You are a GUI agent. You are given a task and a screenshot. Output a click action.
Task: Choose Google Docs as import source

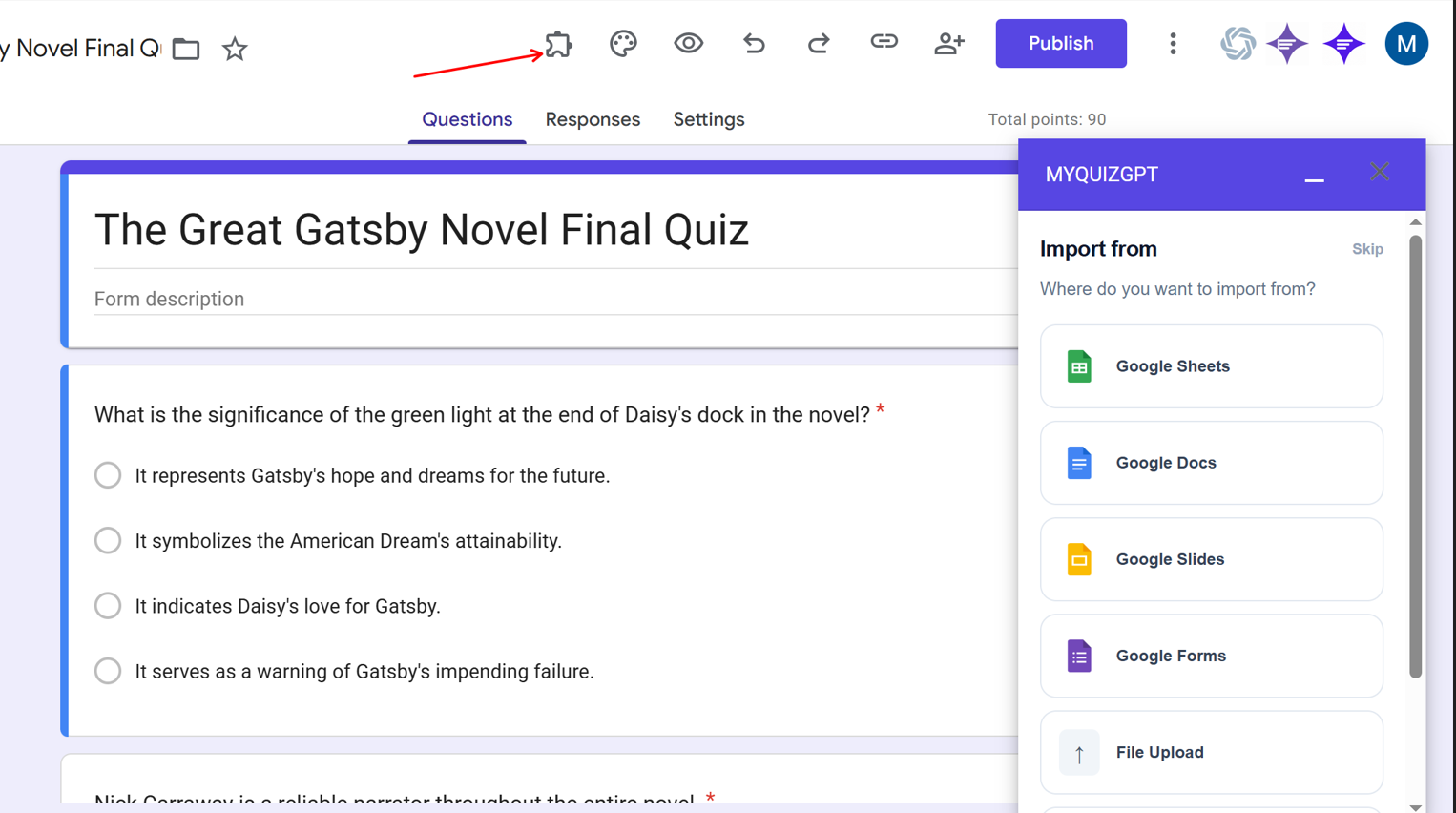1212,463
